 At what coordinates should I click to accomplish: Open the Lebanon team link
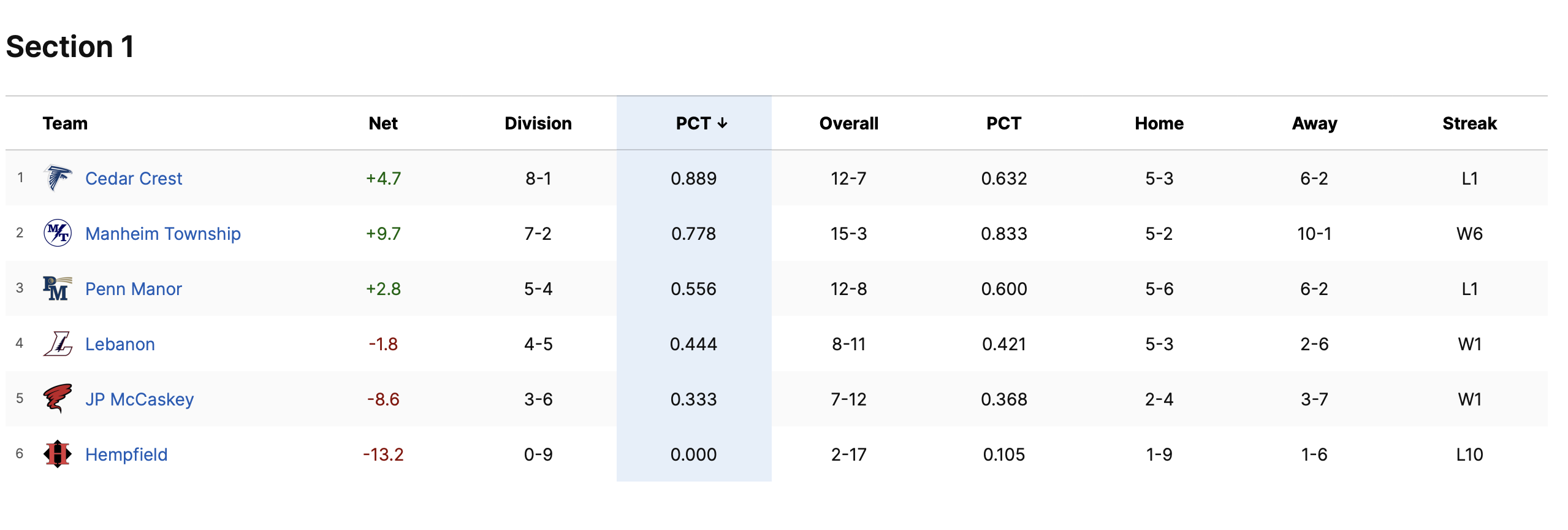coord(120,344)
